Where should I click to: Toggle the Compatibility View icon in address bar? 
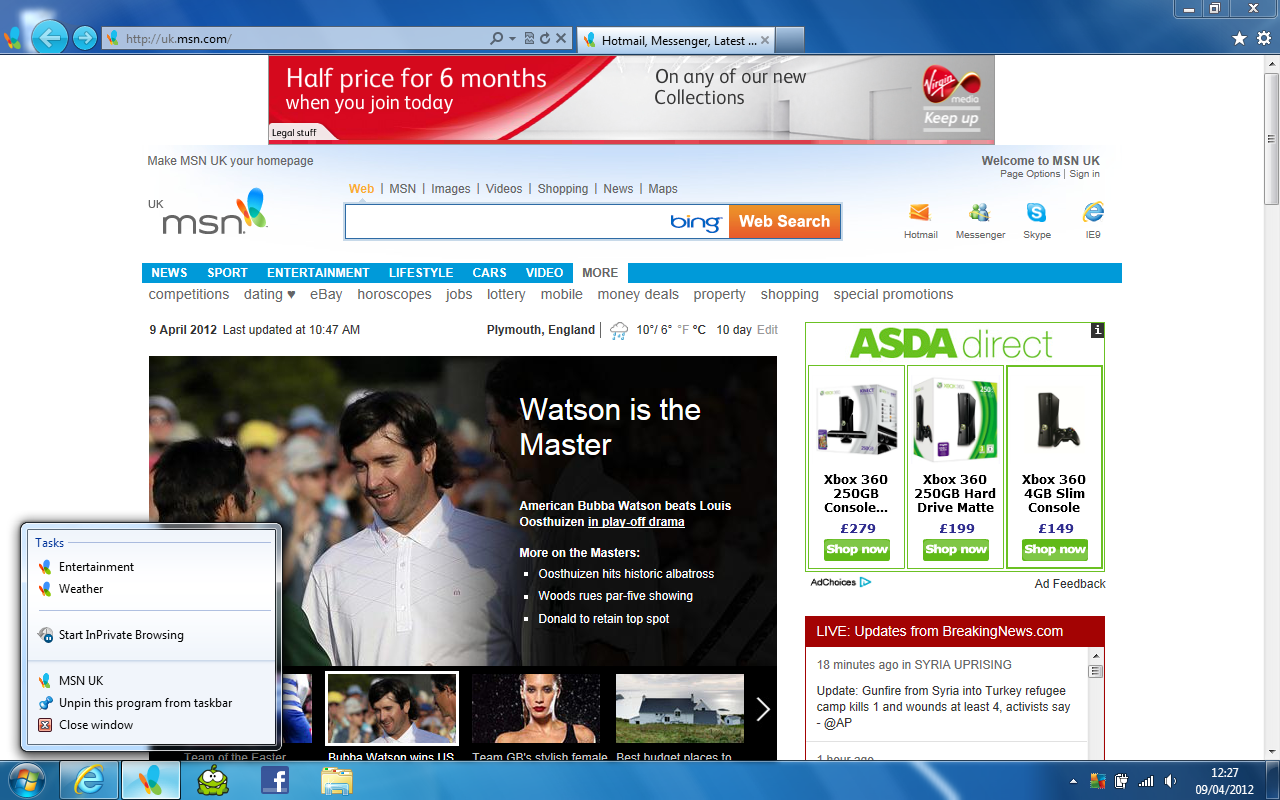[530, 39]
